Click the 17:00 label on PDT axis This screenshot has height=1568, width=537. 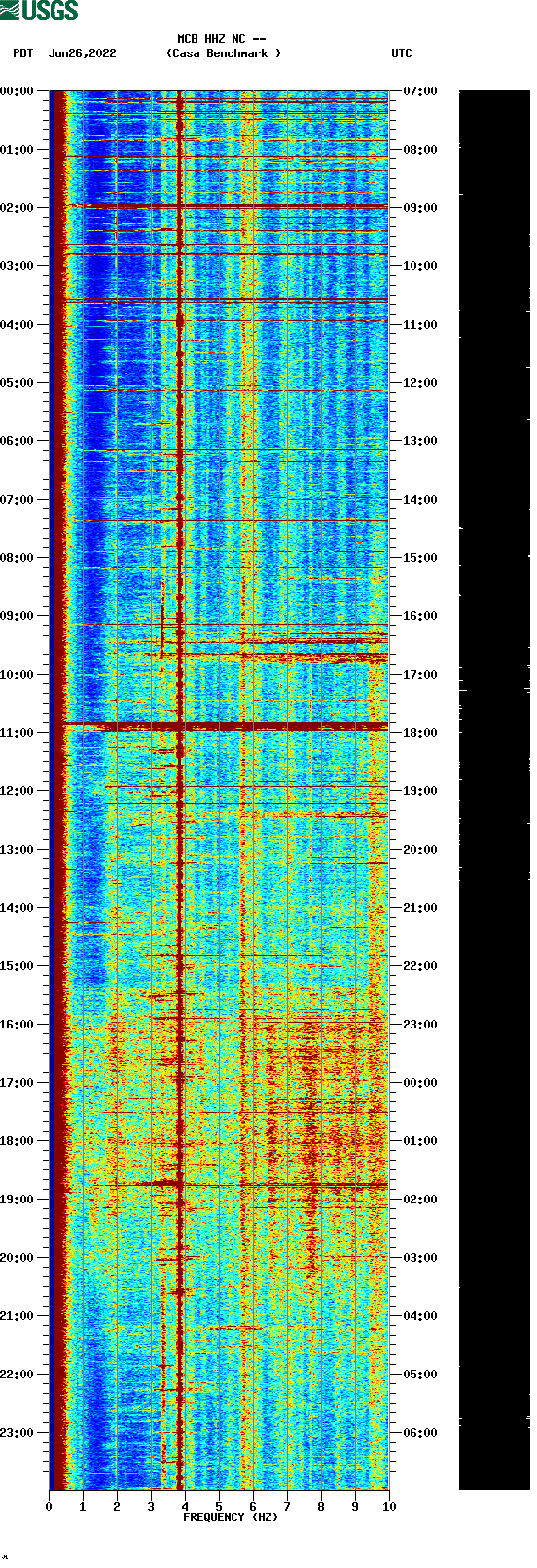pyautogui.click(x=18, y=1083)
